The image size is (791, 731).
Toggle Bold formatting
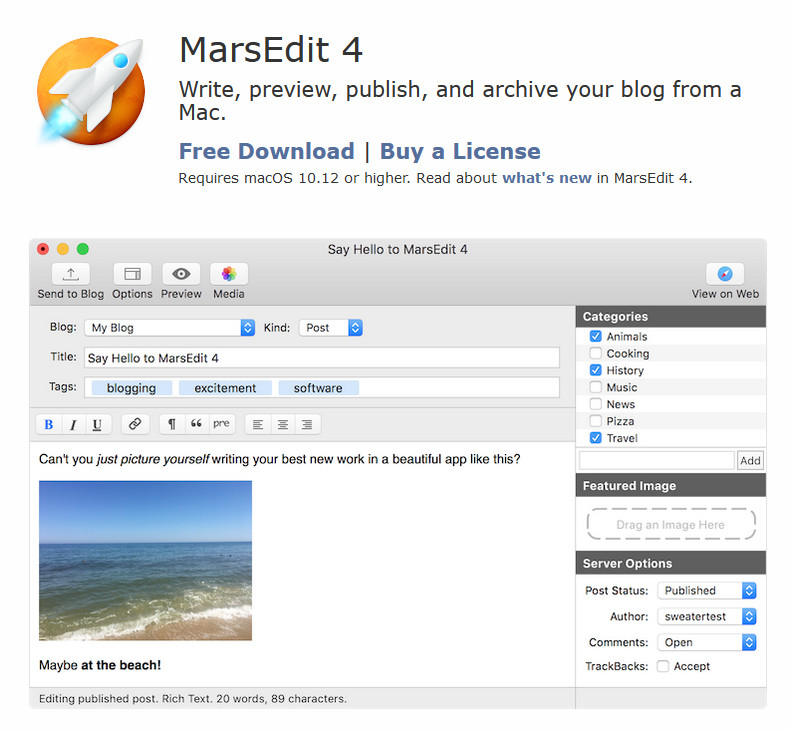49,424
